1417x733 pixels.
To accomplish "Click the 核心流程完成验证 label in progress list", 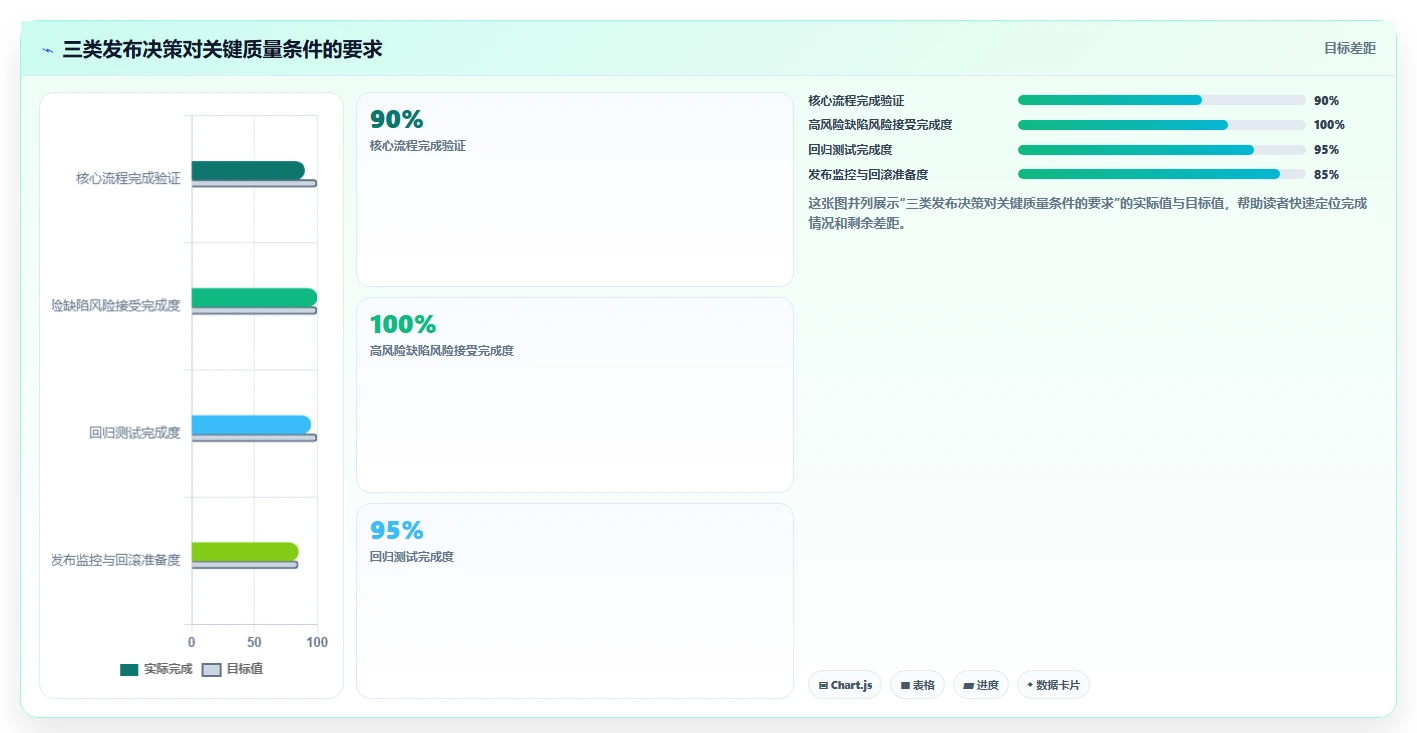I will coord(856,100).
